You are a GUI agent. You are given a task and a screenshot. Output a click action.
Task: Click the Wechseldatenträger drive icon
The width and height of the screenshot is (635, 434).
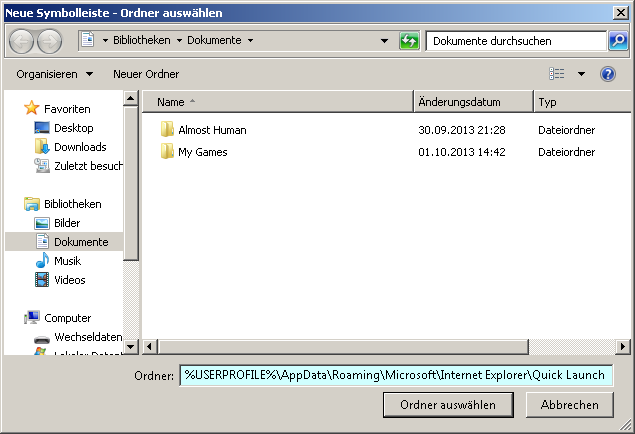pos(42,339)
